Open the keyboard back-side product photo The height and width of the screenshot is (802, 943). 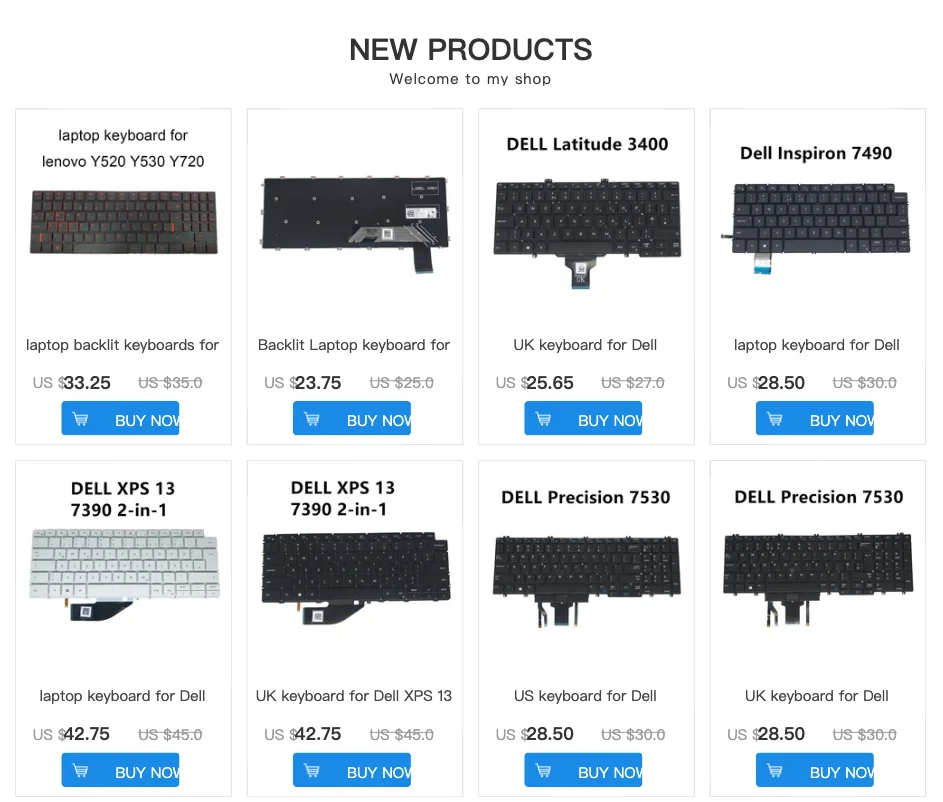(355, 224)
